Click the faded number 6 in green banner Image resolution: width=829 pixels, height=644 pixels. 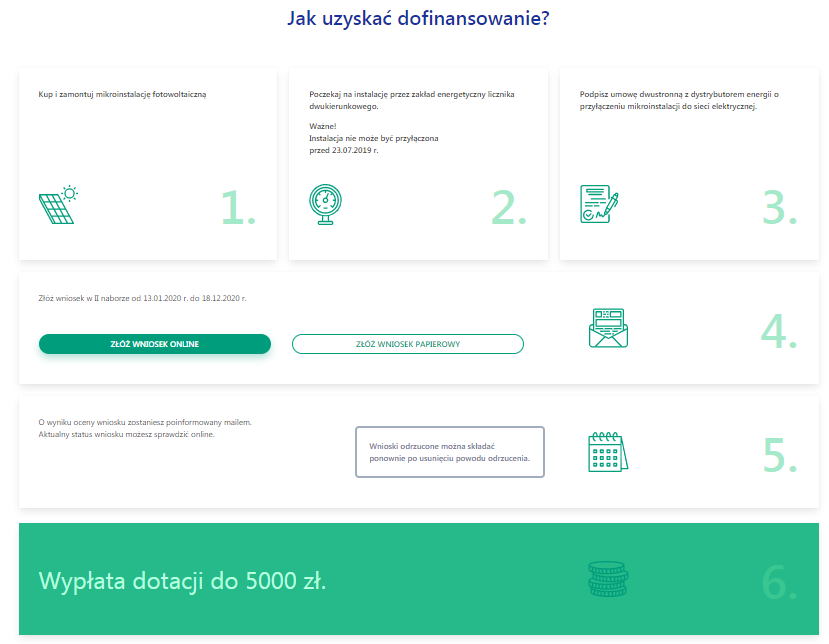(x=779, y=582)
